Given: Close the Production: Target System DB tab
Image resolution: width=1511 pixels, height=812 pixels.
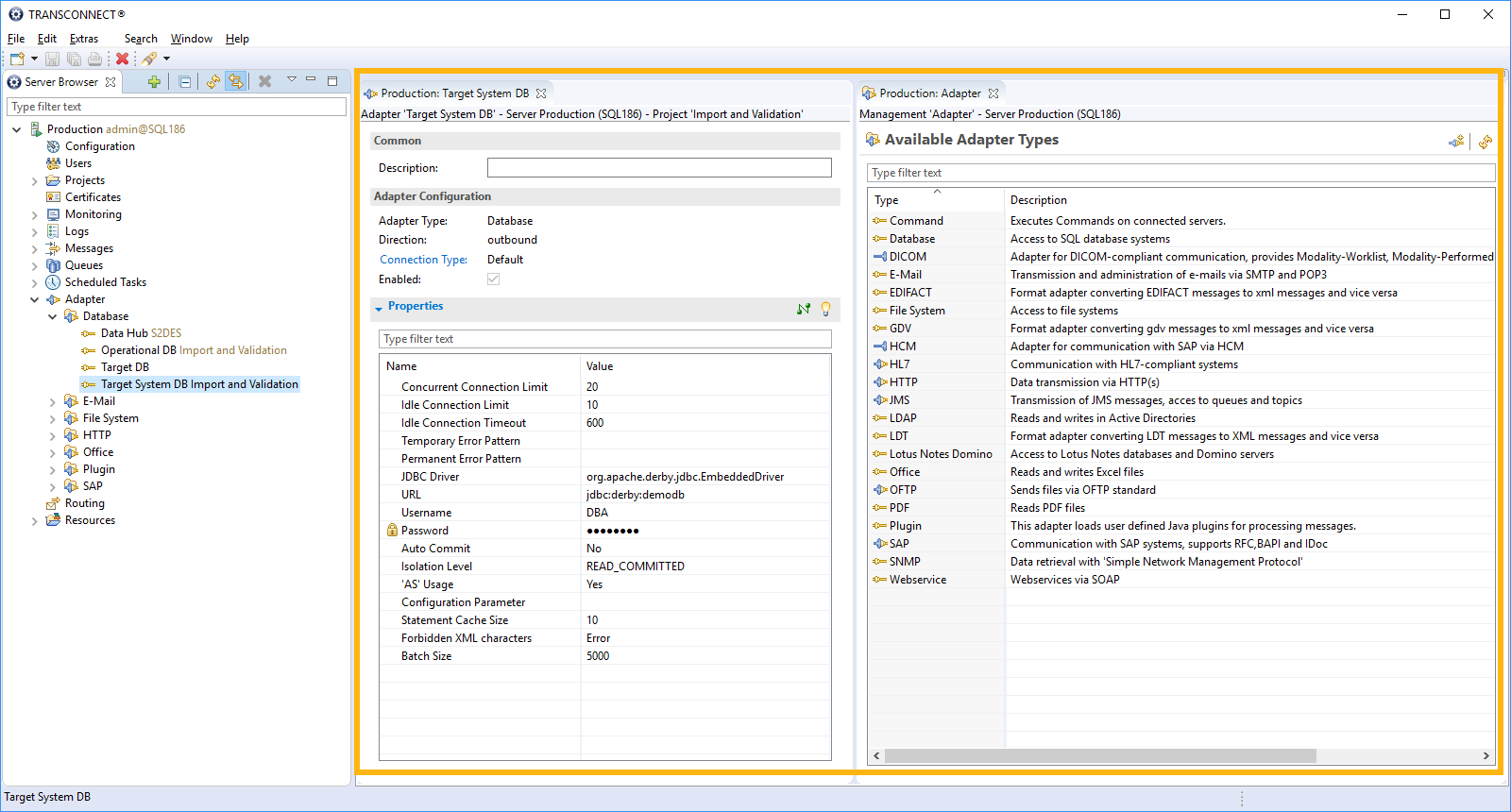Looking at the screenshot, I should [x=541, y=93].
